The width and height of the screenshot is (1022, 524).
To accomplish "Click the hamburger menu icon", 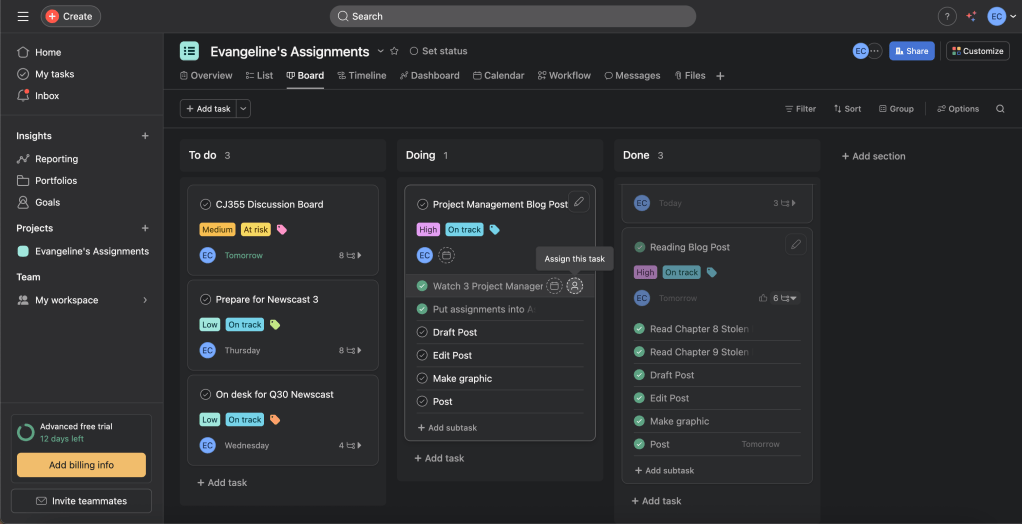I will (x=23, y=16).
